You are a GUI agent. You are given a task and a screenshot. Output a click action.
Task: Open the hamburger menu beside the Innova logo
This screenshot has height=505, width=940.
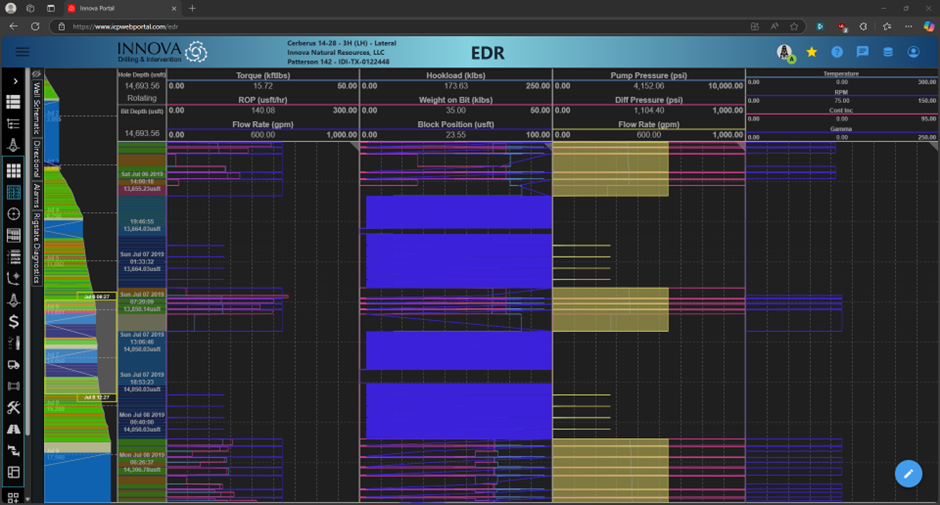point(22,52)
